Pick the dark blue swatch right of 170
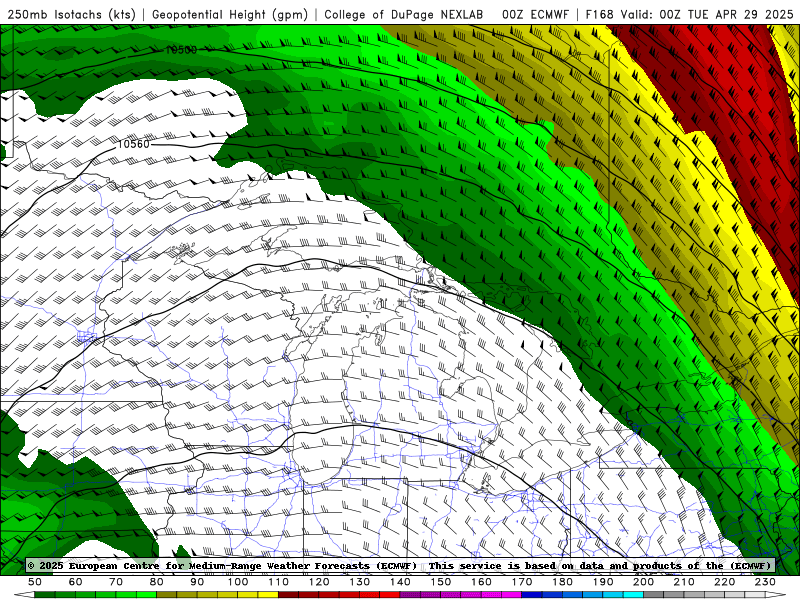This screenshot has height=600, width=800. 532,595
